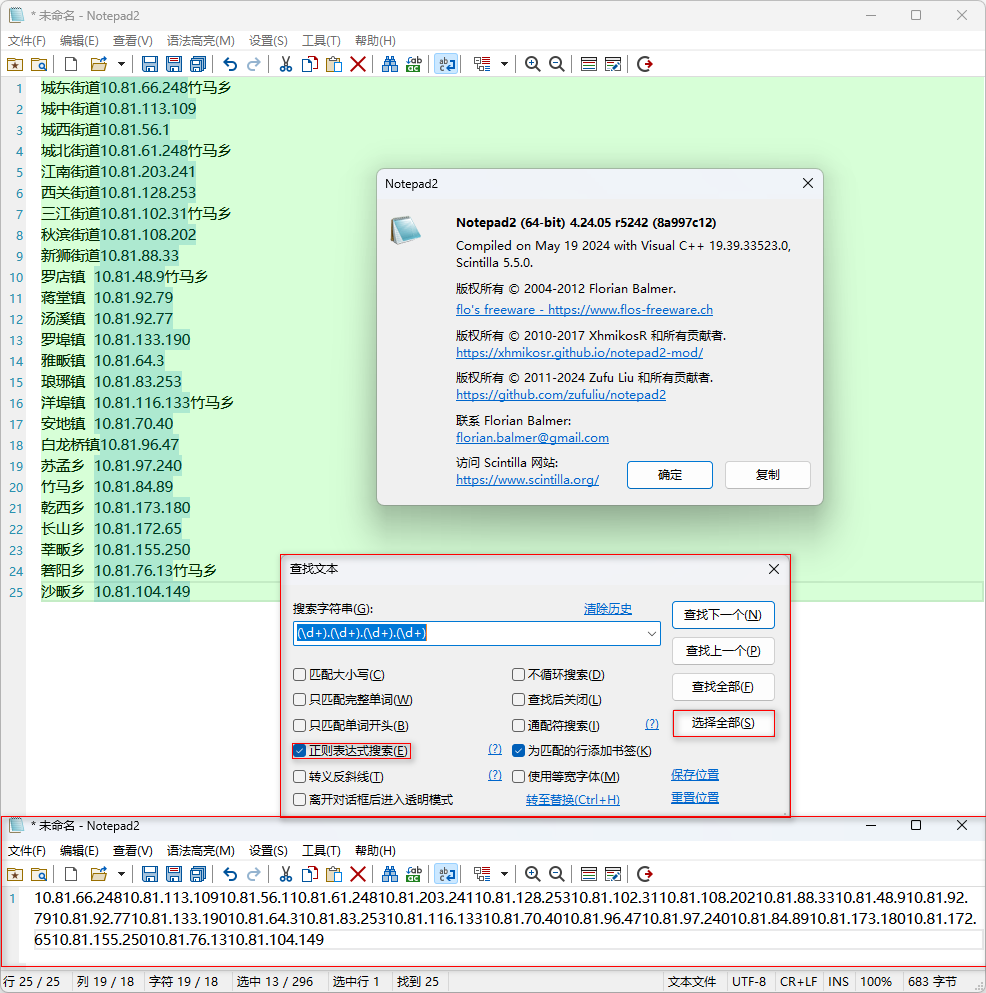Enable the 匹配大小写(C) checkbox
986x993 pixels.
tap(300, 675)
